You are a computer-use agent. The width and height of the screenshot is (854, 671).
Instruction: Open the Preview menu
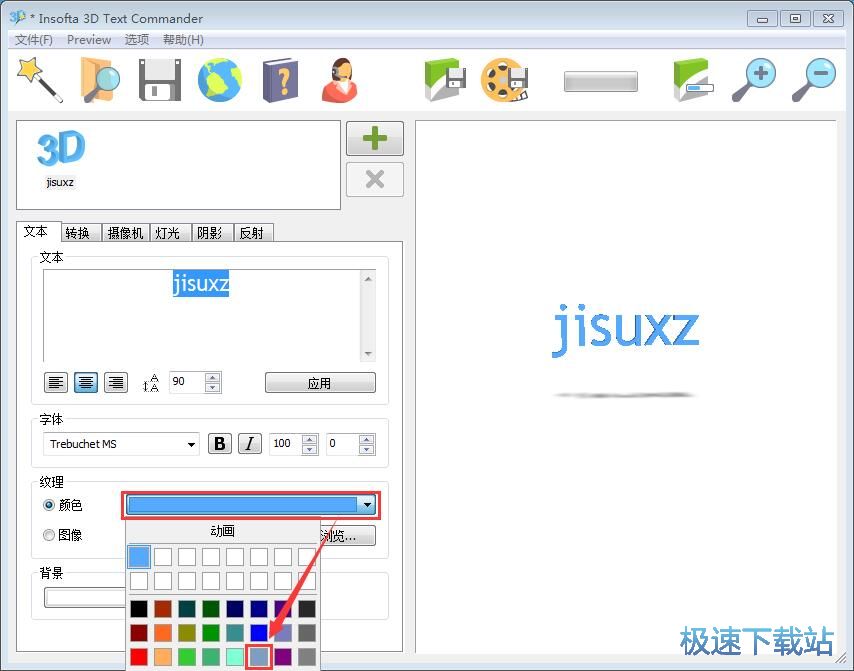point(89,39)
